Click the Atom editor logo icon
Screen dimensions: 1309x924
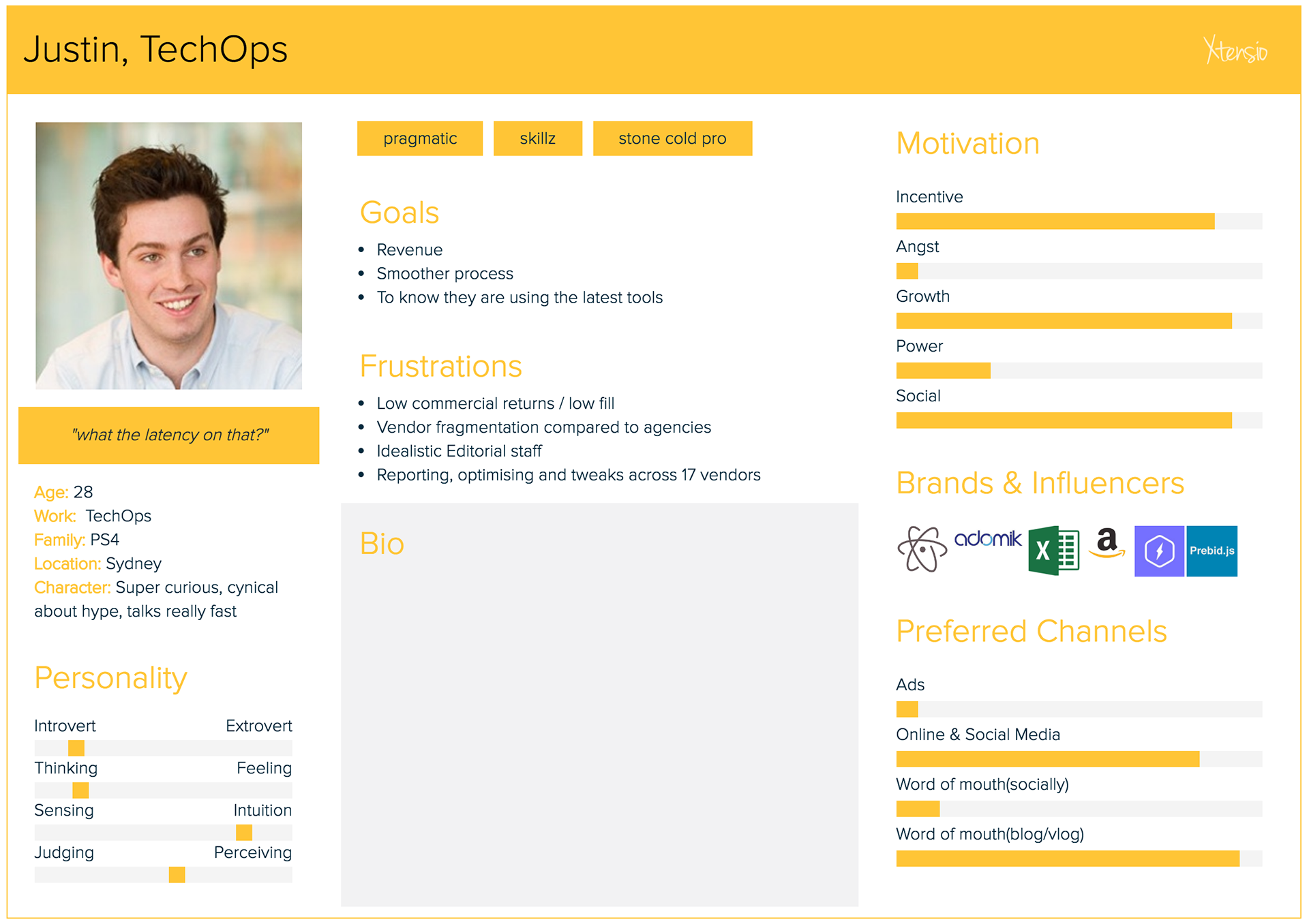coord(922,549)
